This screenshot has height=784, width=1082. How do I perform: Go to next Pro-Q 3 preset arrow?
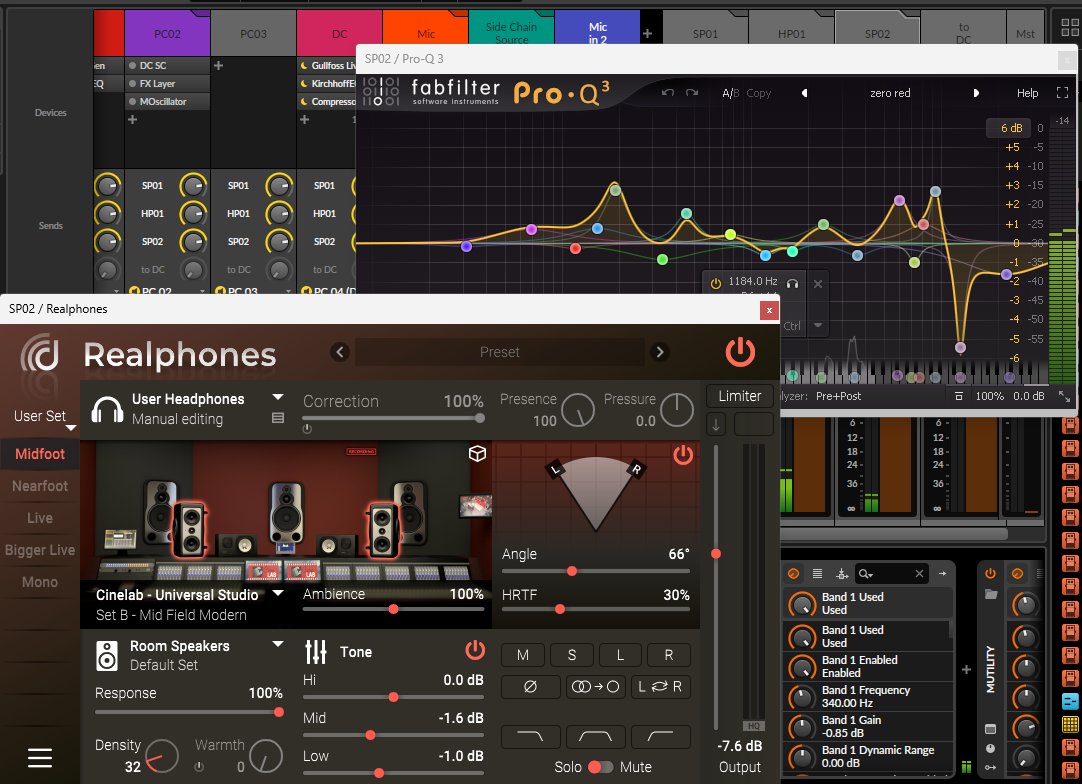coord(976,92)
